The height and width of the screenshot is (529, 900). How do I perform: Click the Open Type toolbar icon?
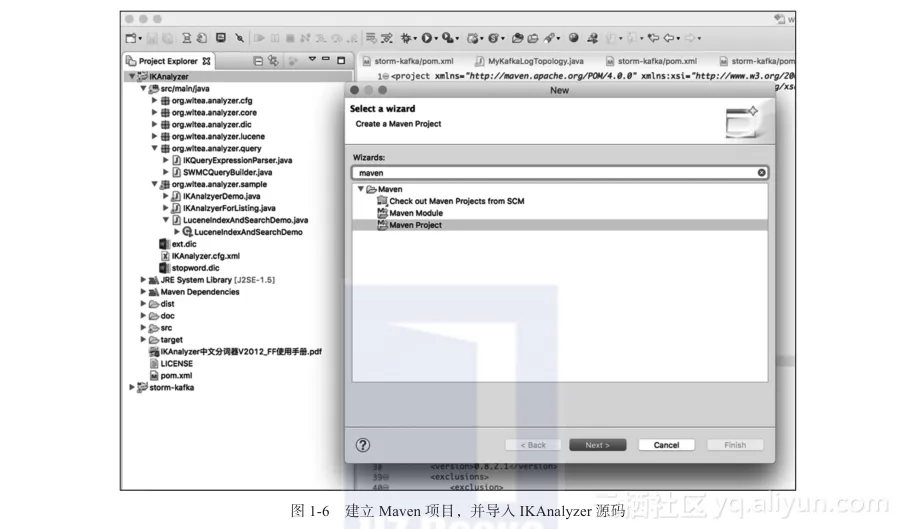(x=517, y=38)
